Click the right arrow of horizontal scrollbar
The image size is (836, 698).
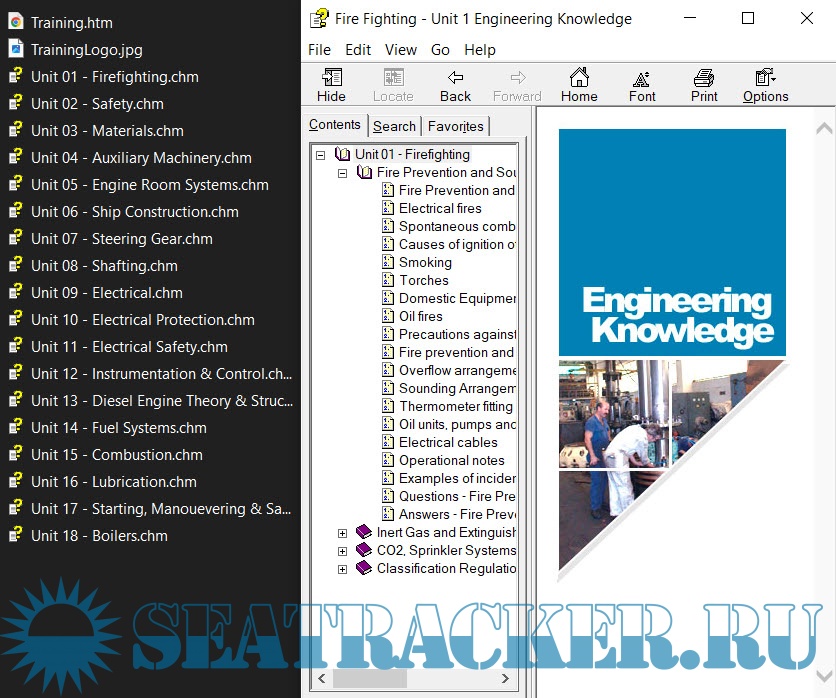(x=505, y=678)
